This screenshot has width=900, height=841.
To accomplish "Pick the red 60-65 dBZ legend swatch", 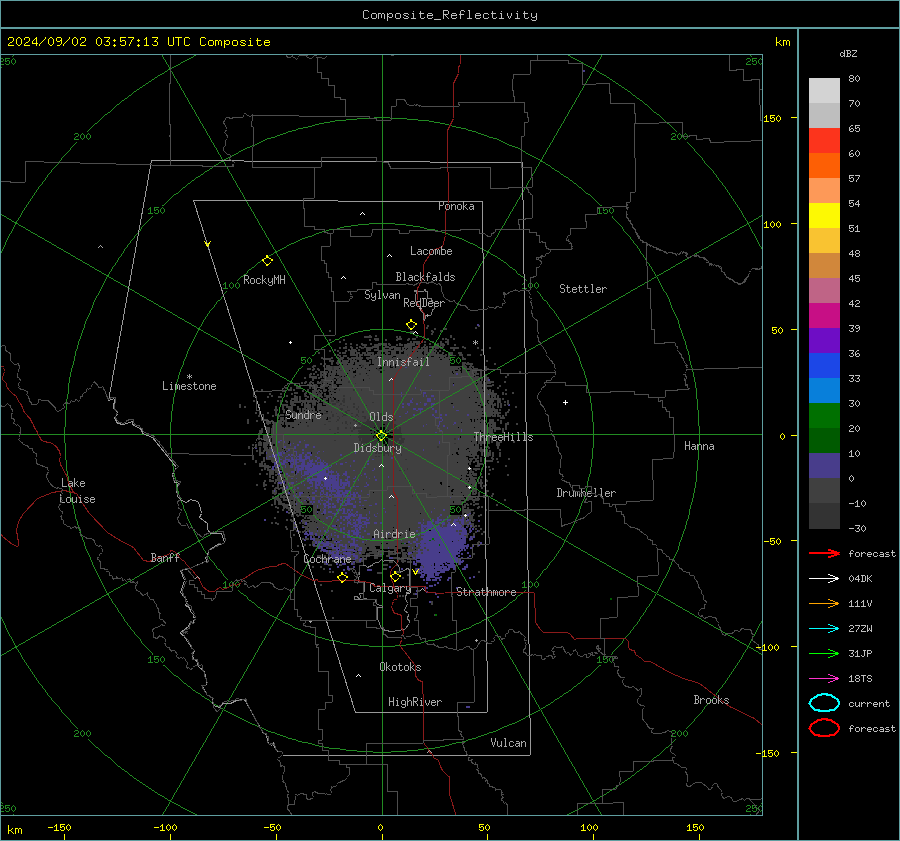I will pyautogui.click(x=824, y=141).
